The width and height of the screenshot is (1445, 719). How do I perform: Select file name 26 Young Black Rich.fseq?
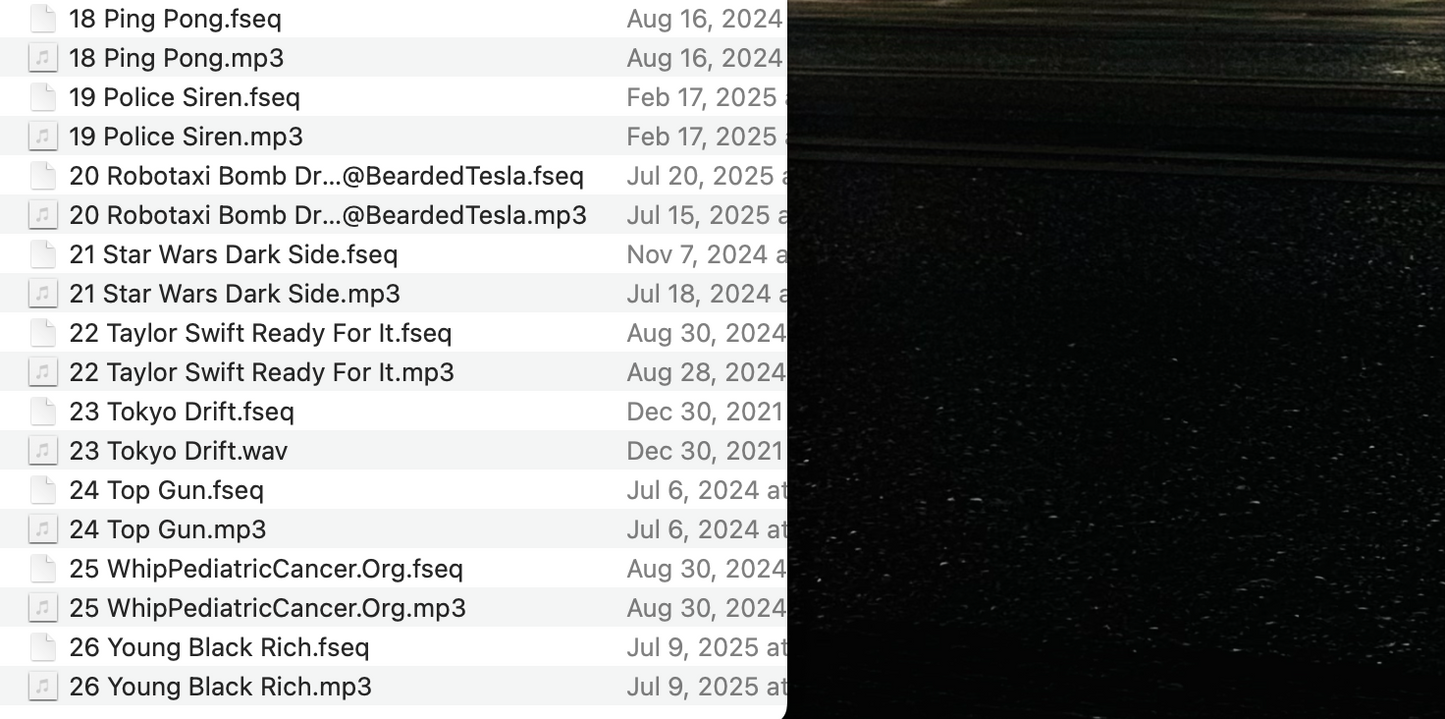[219, 647]
